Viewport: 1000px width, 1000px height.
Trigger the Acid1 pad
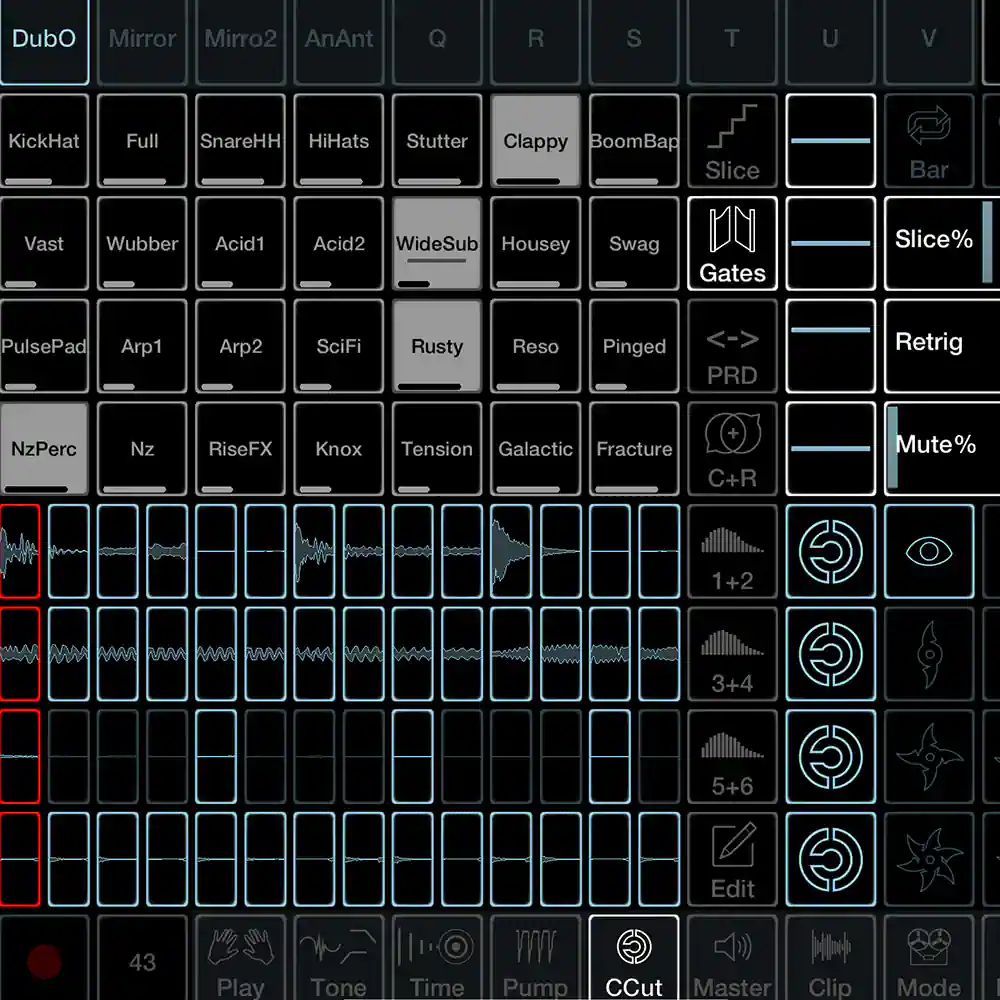tap(240, 244)
